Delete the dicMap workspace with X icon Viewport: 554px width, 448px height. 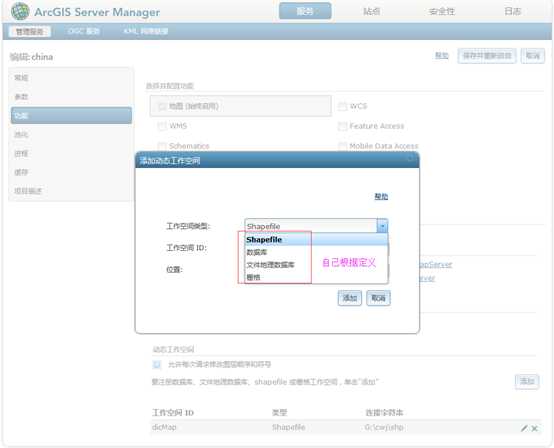[x=535, y=428]
